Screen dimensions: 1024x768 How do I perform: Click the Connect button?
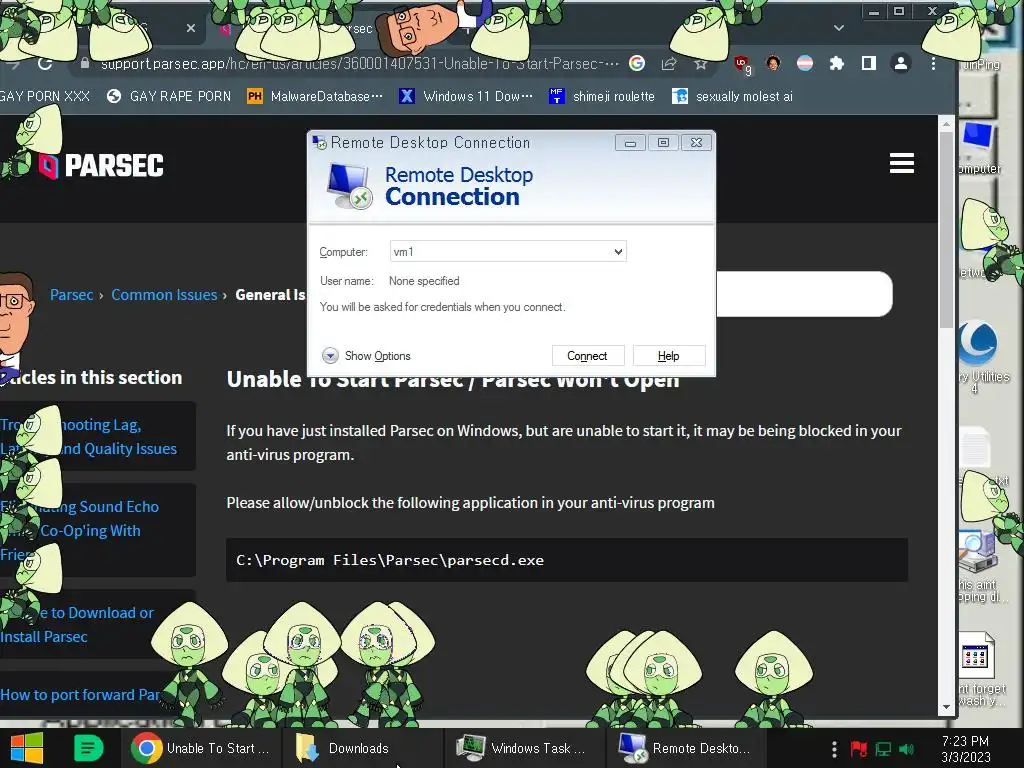(587, 356)
